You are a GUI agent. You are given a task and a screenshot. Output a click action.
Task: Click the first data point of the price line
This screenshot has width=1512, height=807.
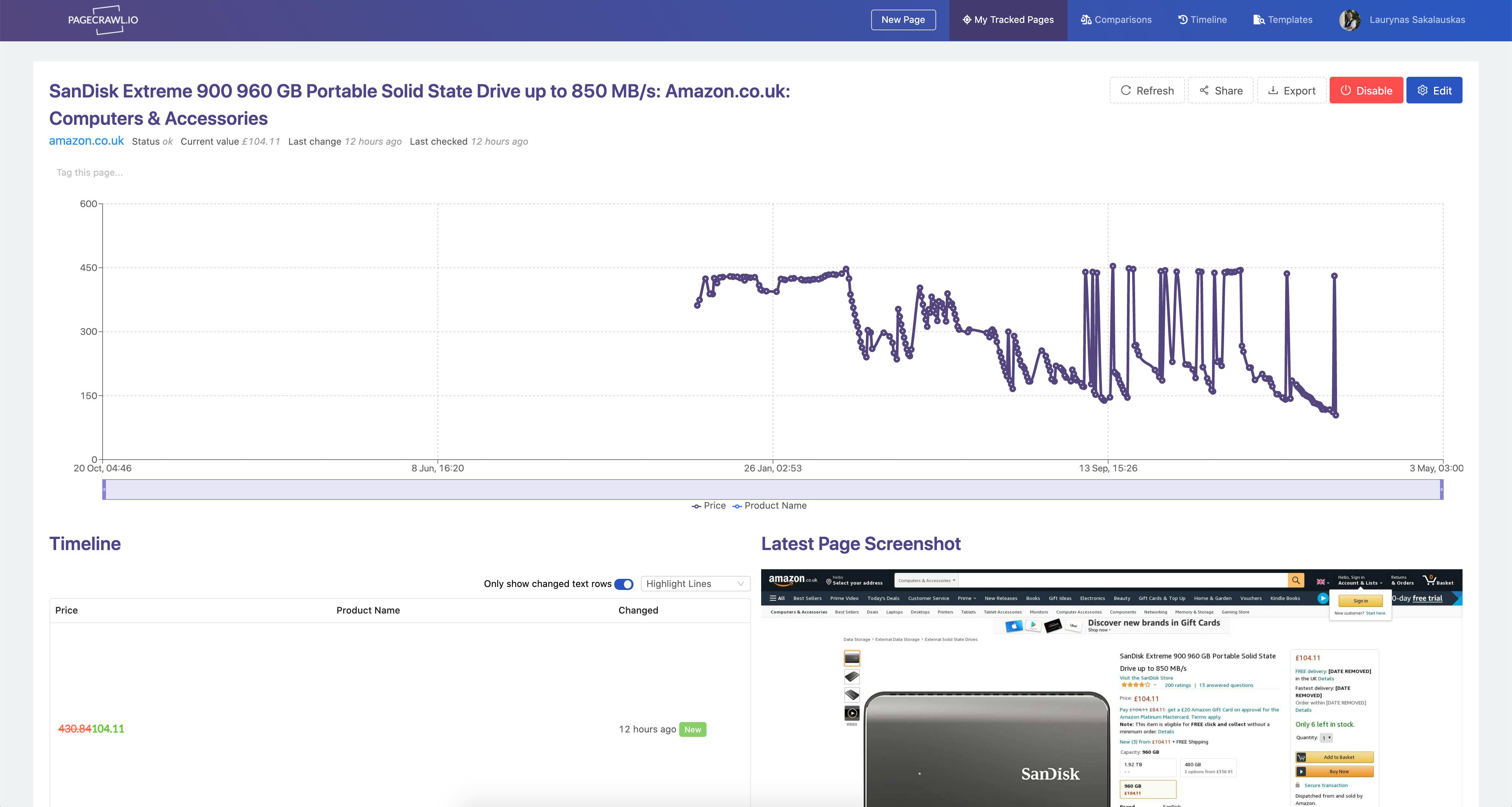click(697, 305)
